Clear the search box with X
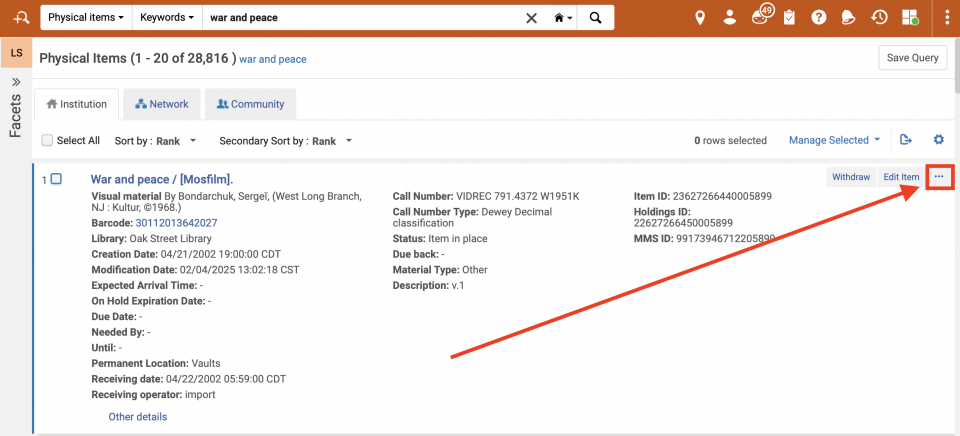 click(531, 18)
